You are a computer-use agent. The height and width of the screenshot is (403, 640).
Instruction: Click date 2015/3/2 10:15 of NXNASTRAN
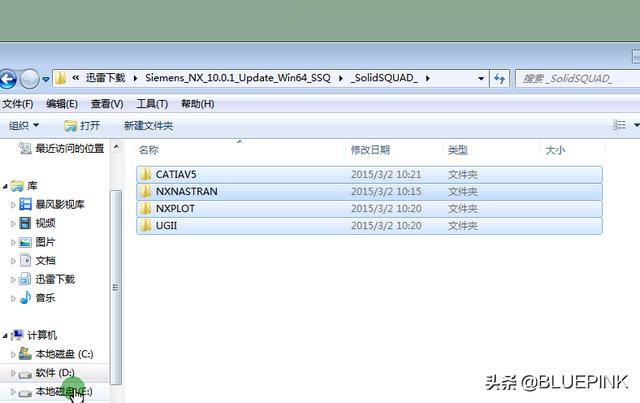coord(386,191)
